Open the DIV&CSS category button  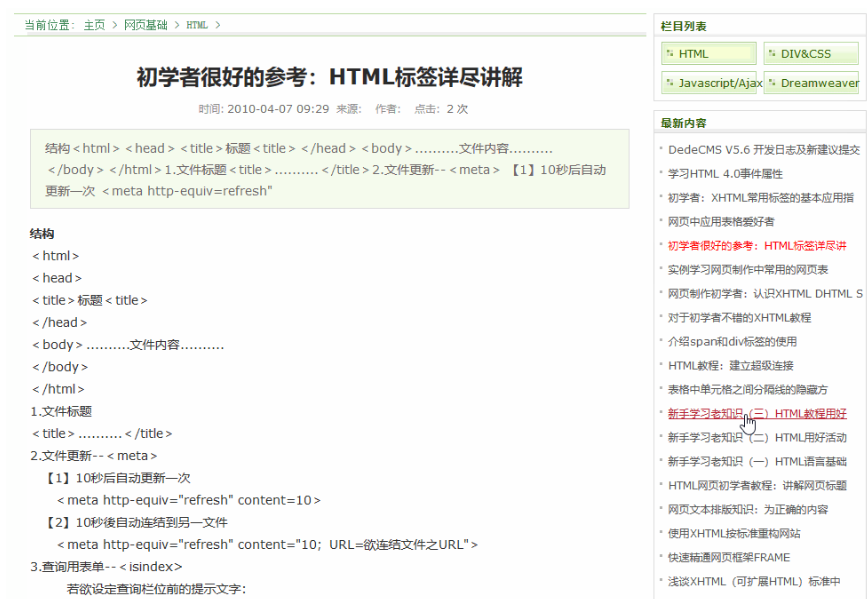(811, 54)
